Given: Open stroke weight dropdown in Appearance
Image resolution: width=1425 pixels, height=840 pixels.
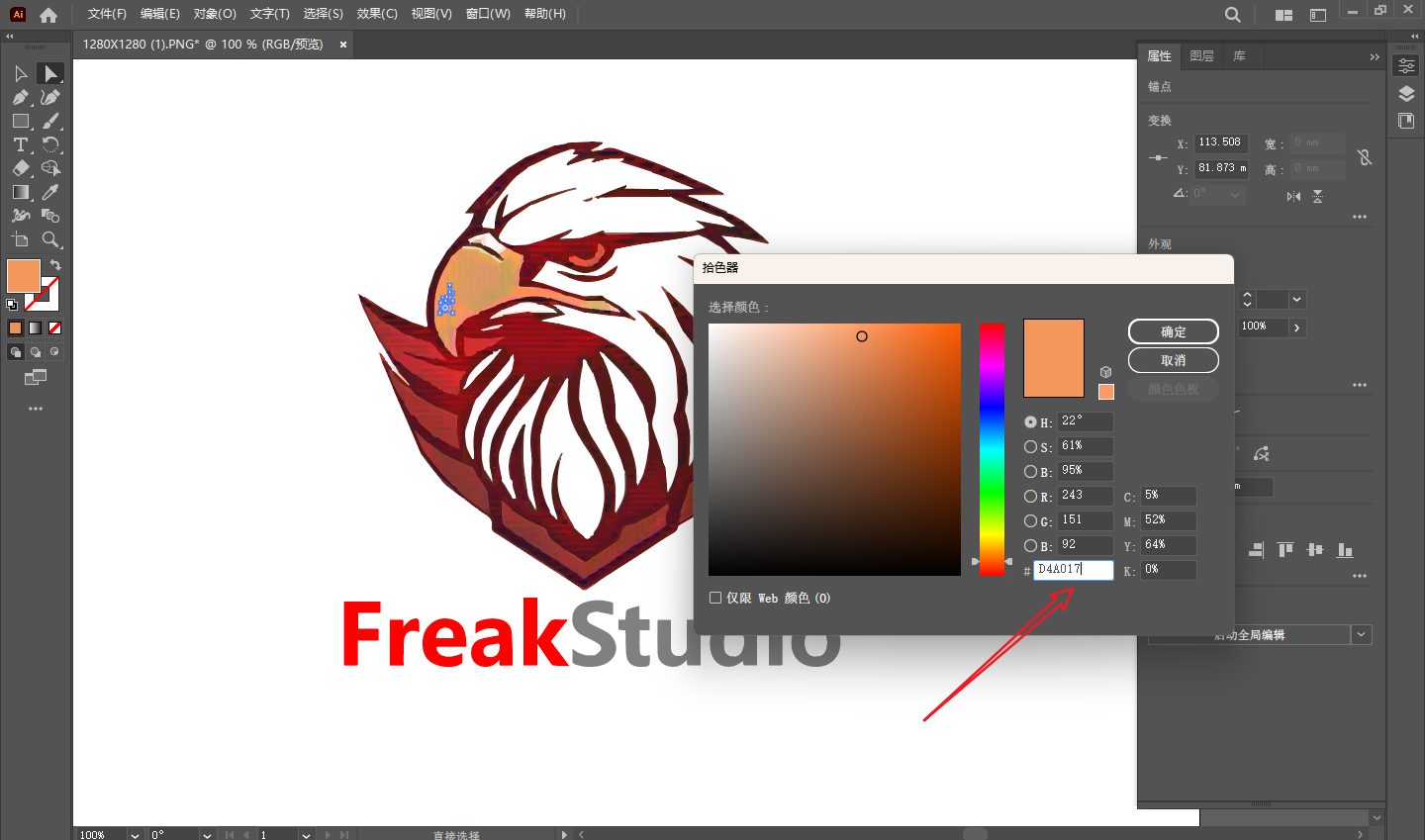Looking at the screenshot, I should point(1297,299).
